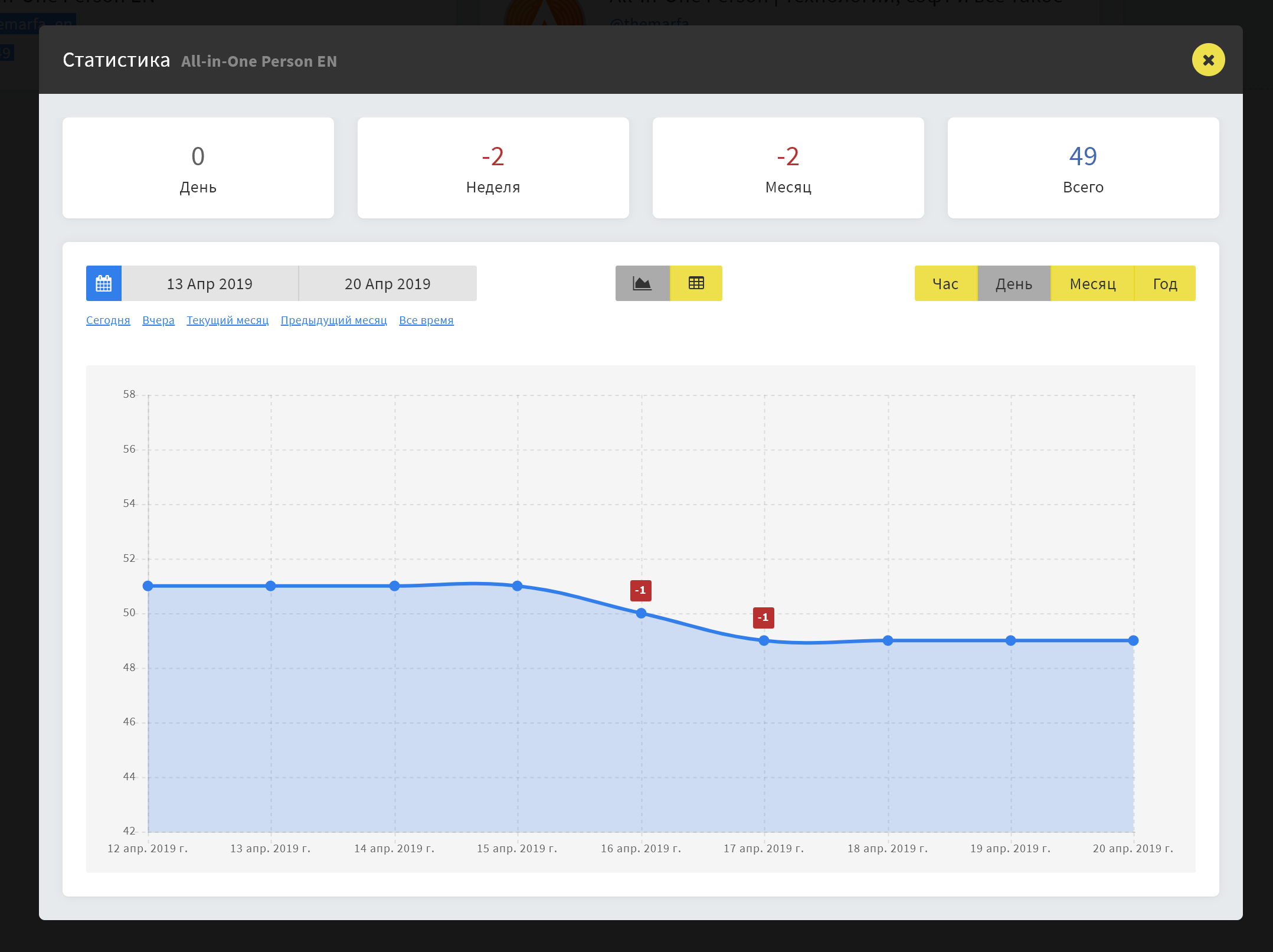Click the Неделя -2 card

coord(493,168)
